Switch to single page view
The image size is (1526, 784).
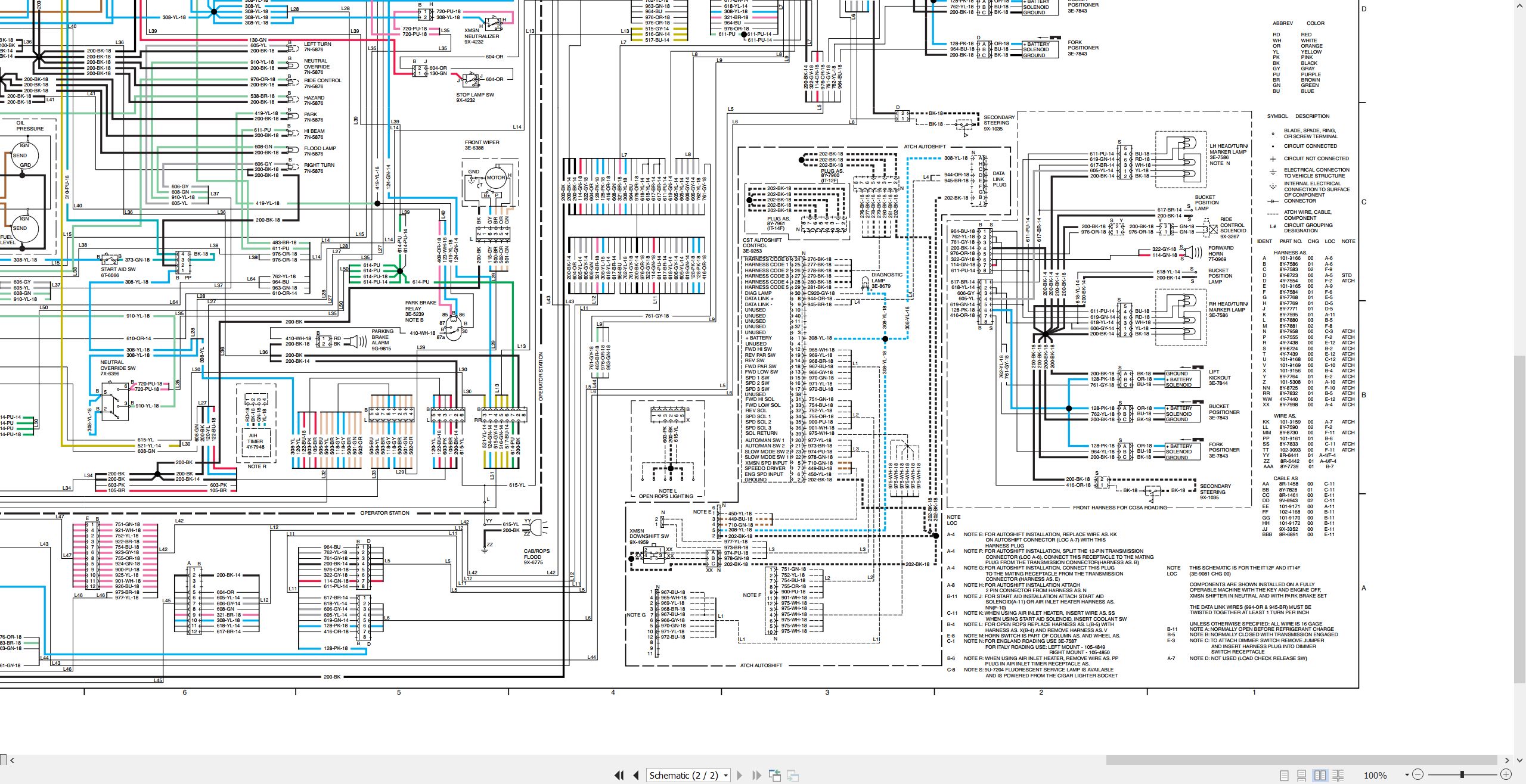pos(1285,775)
